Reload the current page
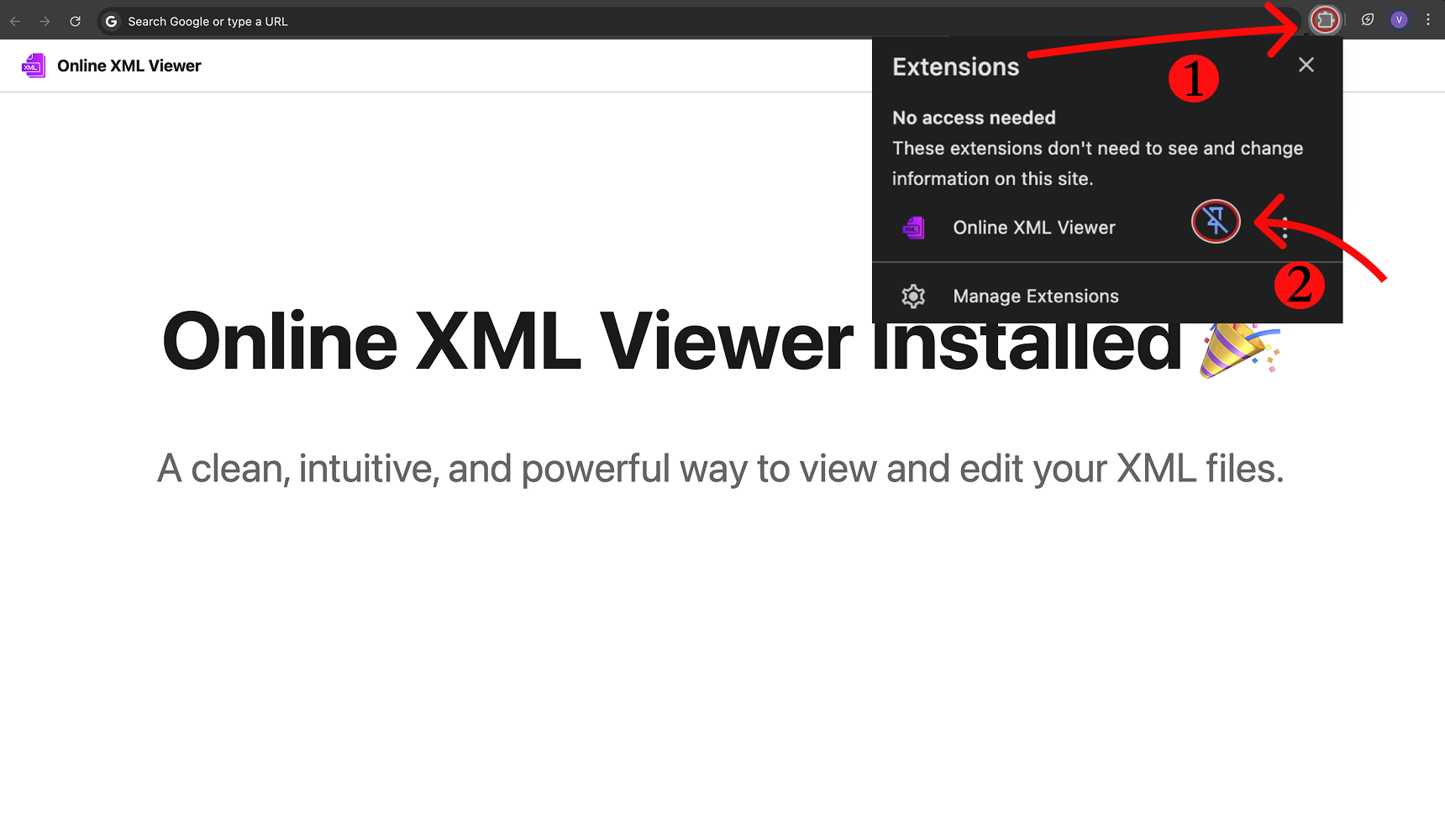 (x=76, y=21)
